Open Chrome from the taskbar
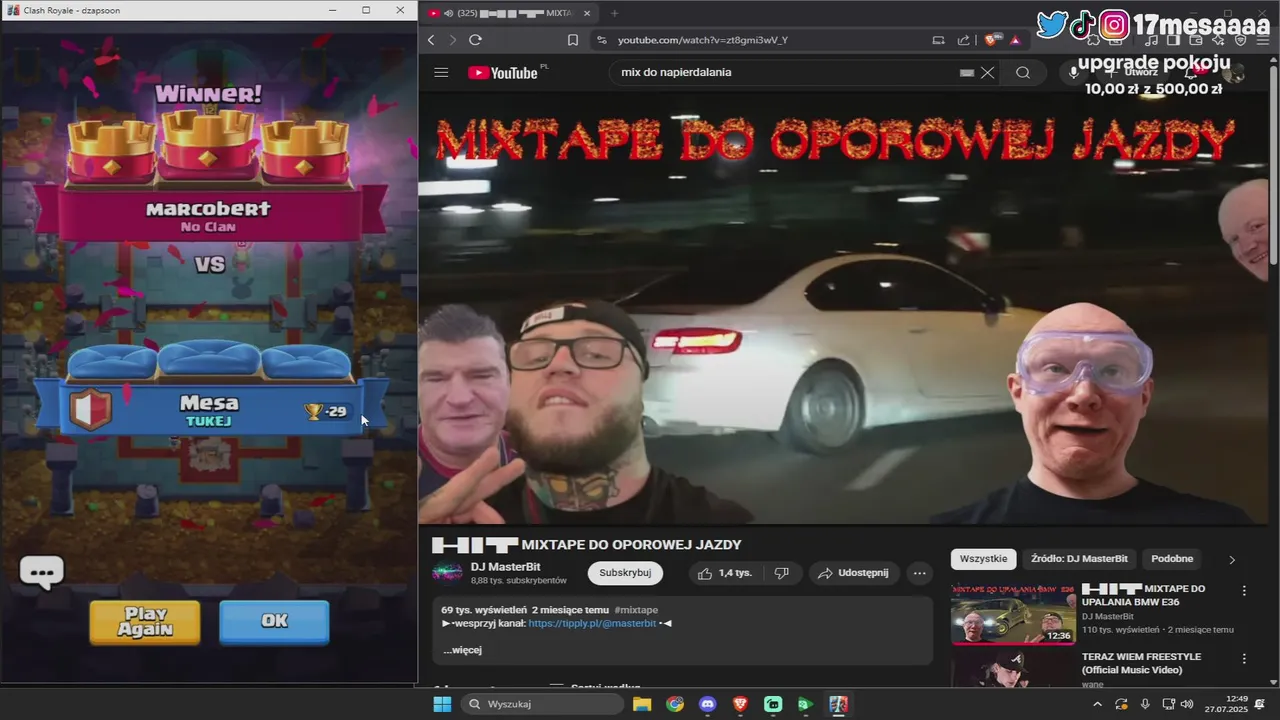This screenshot has width=1280, height=720. pyautogui.click(x=675, y=704)
